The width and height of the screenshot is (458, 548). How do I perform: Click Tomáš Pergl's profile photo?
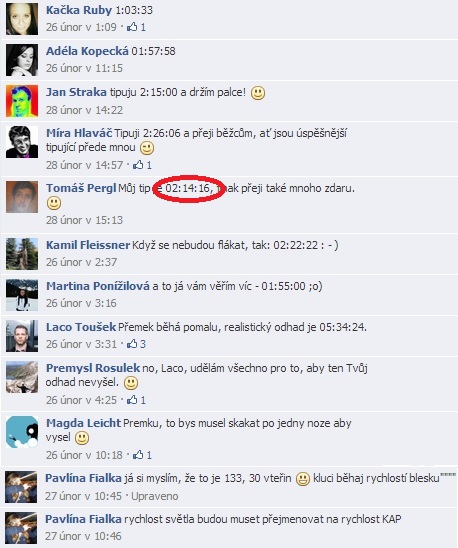pyautogui.click(x=22, y=197)
